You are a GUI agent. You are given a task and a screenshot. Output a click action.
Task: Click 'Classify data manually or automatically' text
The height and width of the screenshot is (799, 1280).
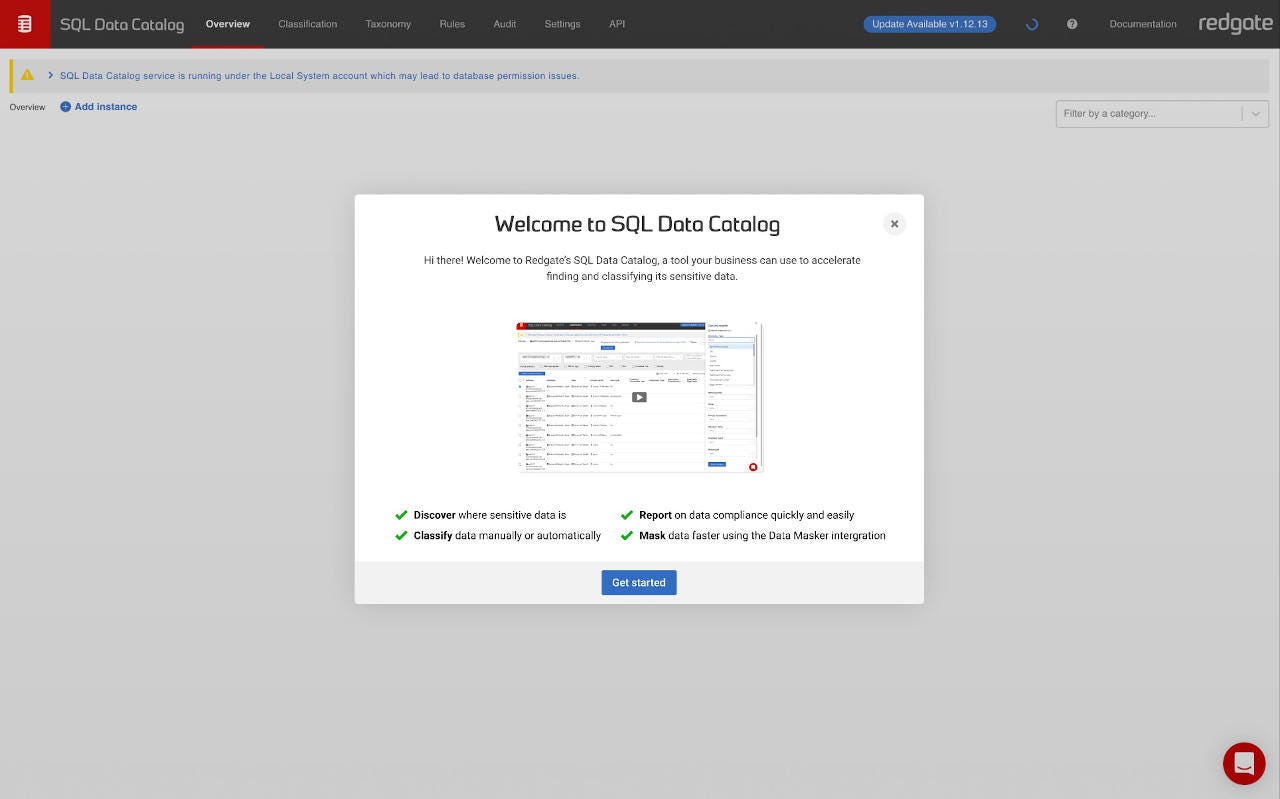pos(507,536)
